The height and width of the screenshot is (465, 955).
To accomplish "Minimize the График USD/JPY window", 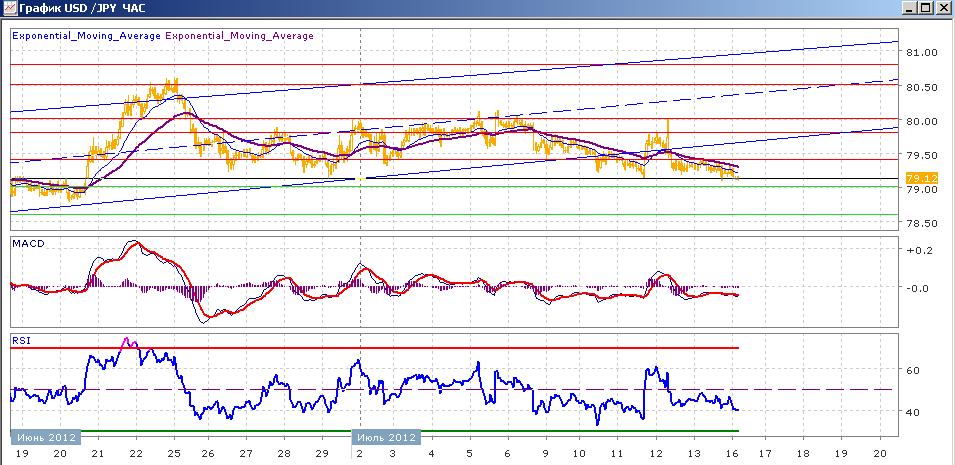I will (x=909, y=9).
